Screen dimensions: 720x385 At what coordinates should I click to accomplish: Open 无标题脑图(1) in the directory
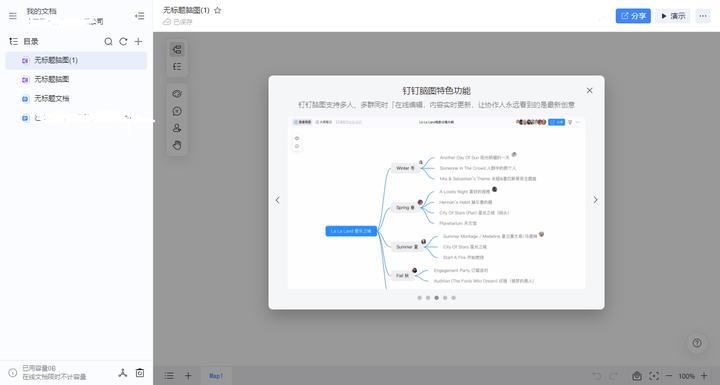pyautogui.click(x=76, y=60)
